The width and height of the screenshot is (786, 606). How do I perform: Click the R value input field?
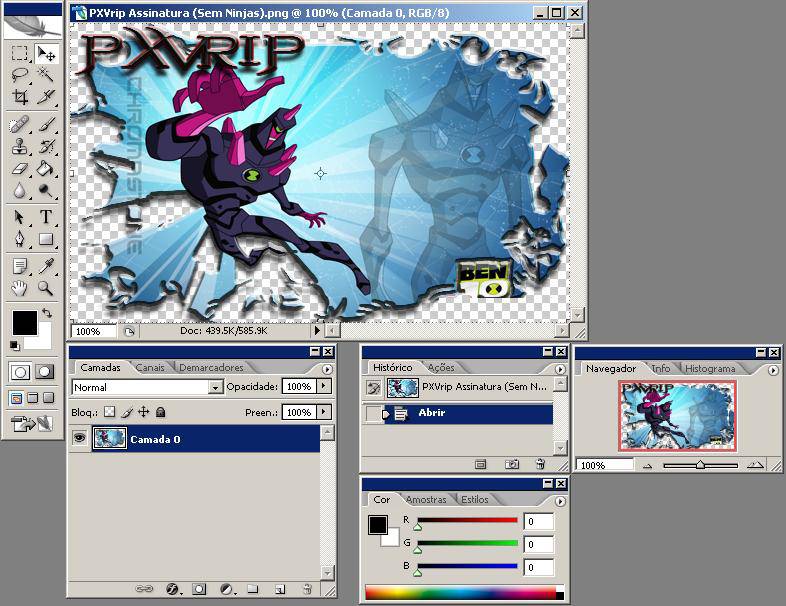pyautogui.click(x=538, y=521)
